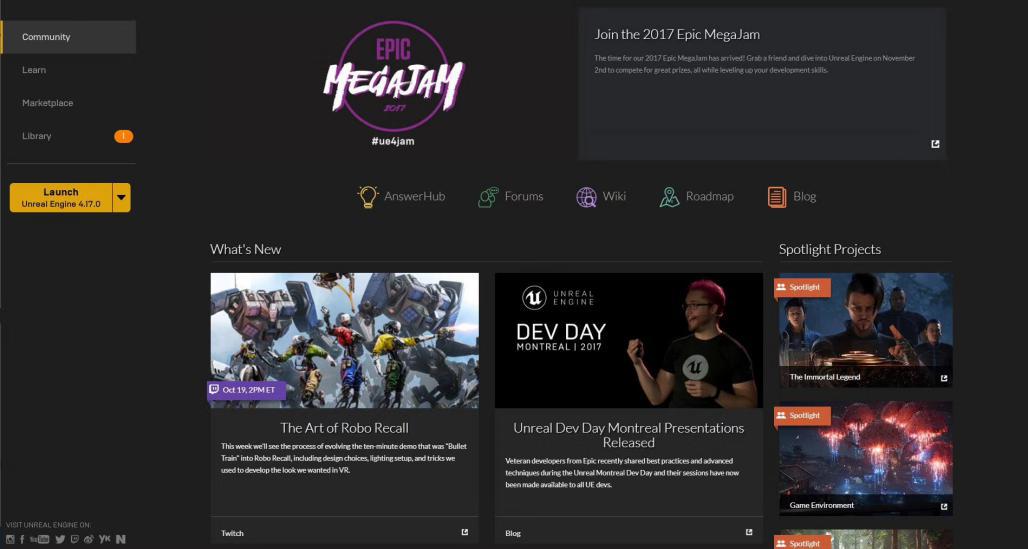
Task: Click the Instagram icon in the footer
Action: point(10,539)
